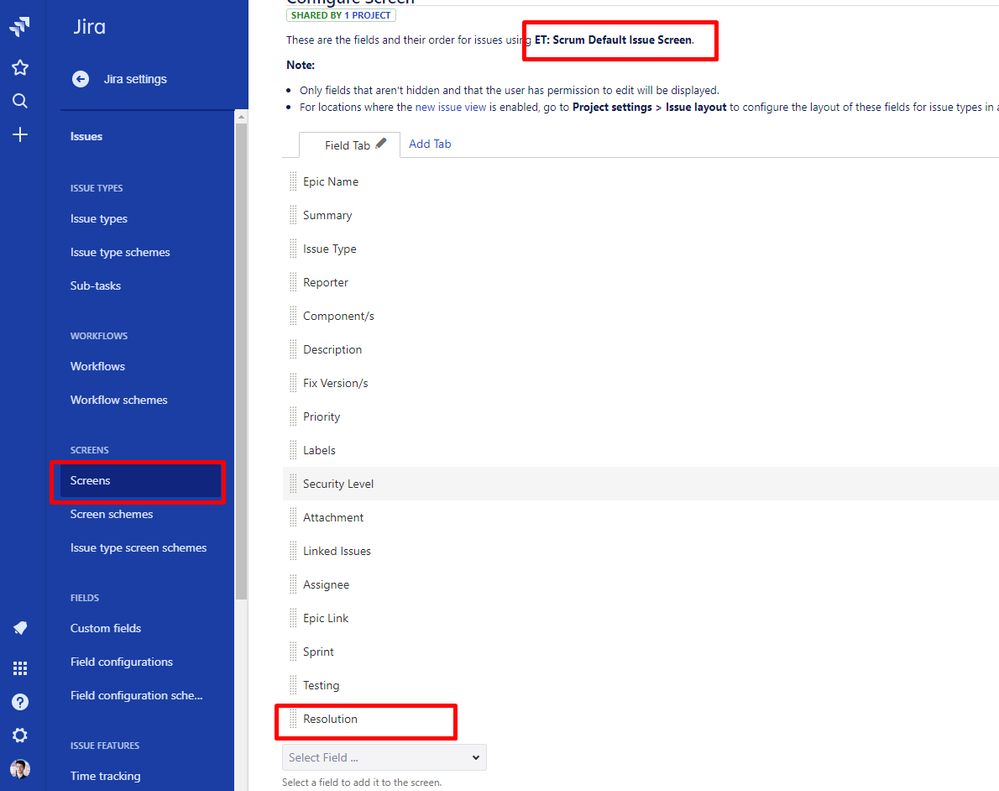Open Issue types settings
Screen dimensions: 999x791
pos(99,218)
